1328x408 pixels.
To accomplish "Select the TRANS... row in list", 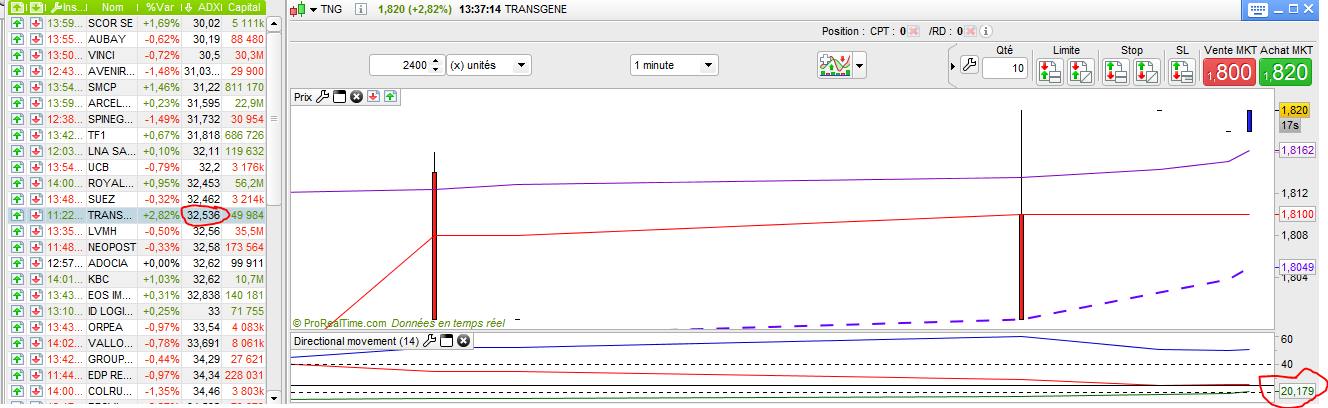I will pos(138,214).
